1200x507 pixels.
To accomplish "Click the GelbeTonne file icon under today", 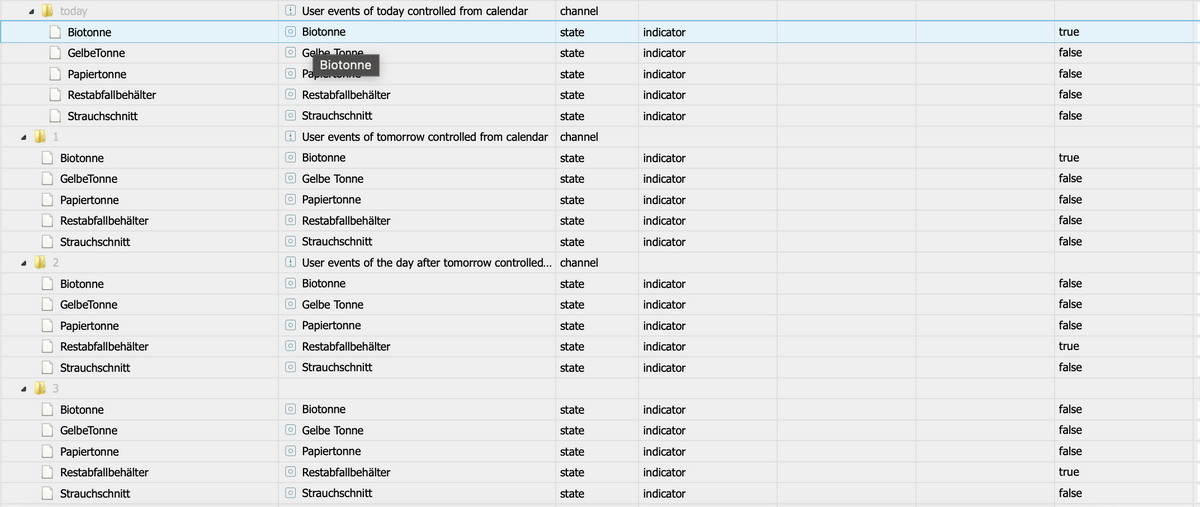I will tap(56, 53).
